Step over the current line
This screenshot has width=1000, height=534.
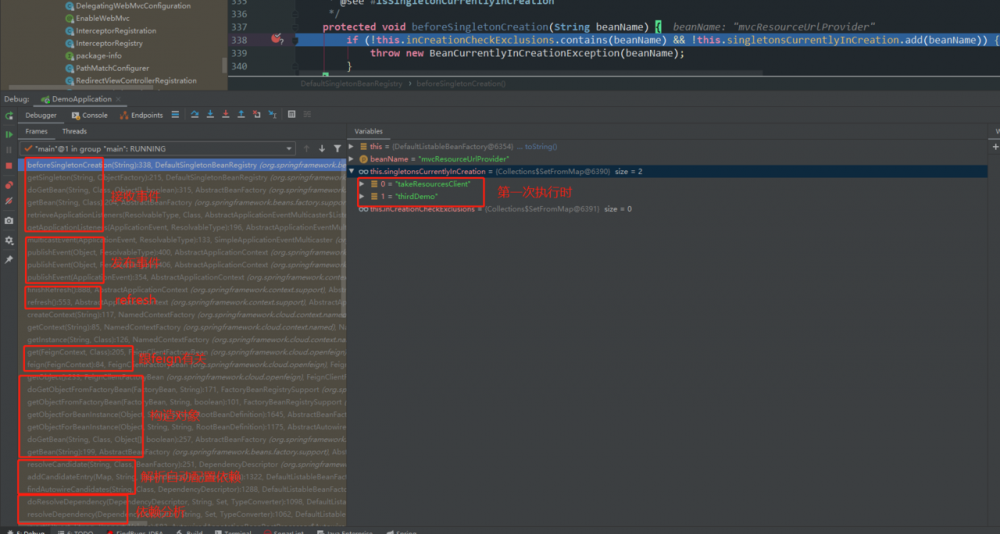click(x=195, y=115)
